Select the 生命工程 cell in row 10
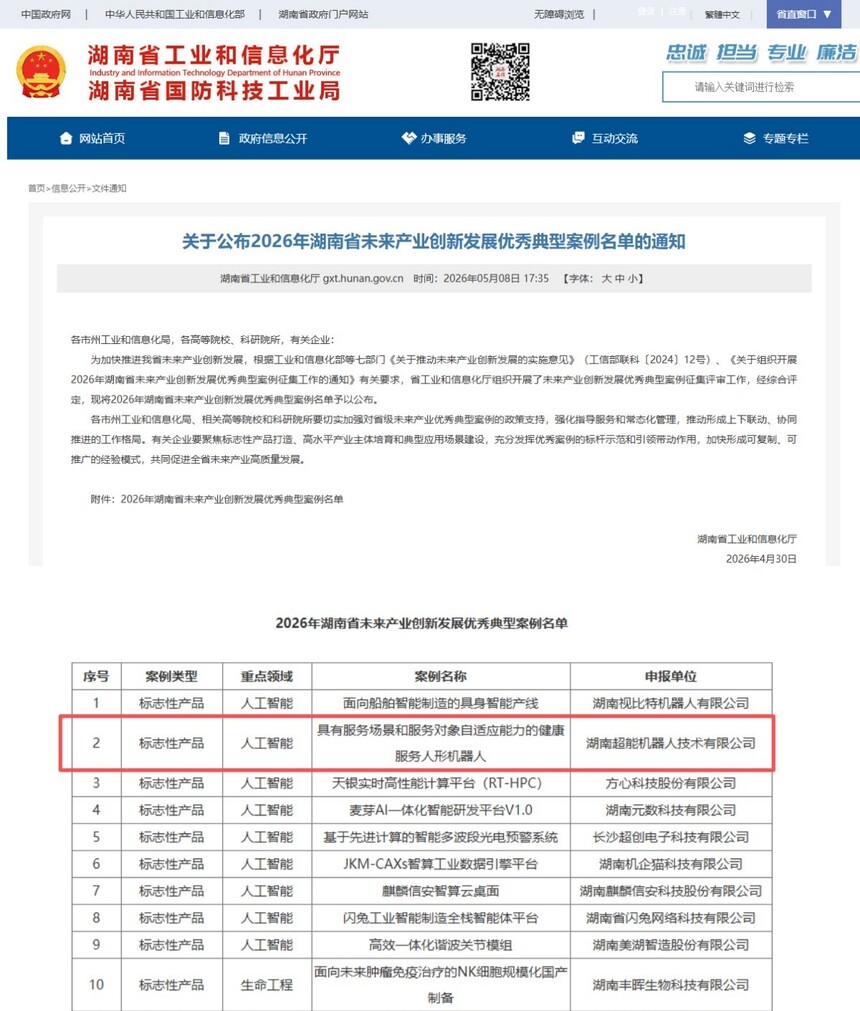The image size is (860, 1011). pyautogui.click(x=267, y=985)
